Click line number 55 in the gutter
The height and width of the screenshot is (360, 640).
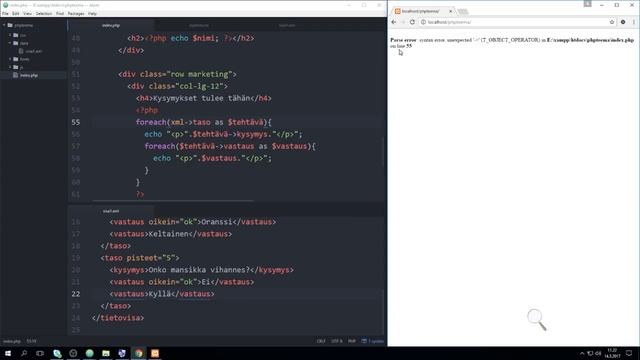pyautogui.click(x=76, y=122)
